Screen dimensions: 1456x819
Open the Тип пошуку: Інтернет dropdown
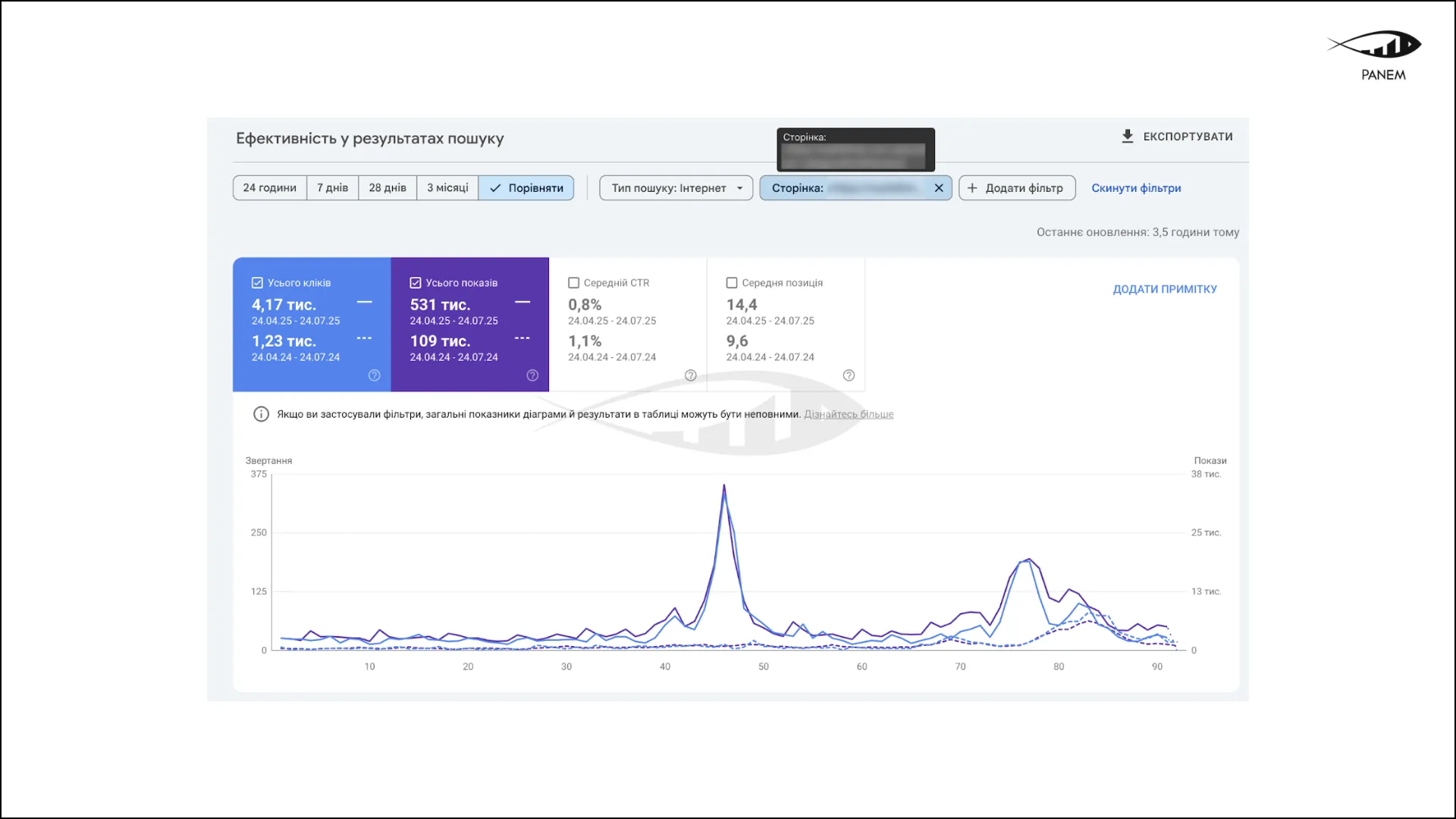coord(676,188)
